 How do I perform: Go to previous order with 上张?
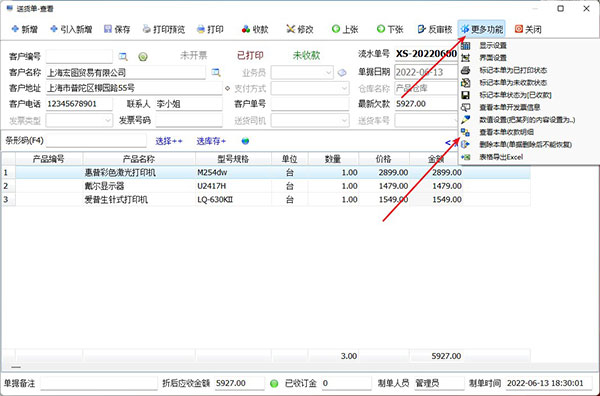coord(345,29)
